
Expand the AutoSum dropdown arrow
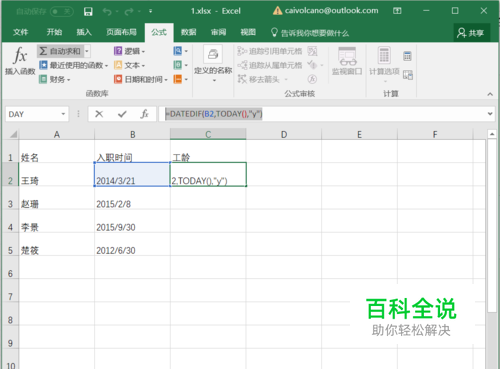point(87,51)
